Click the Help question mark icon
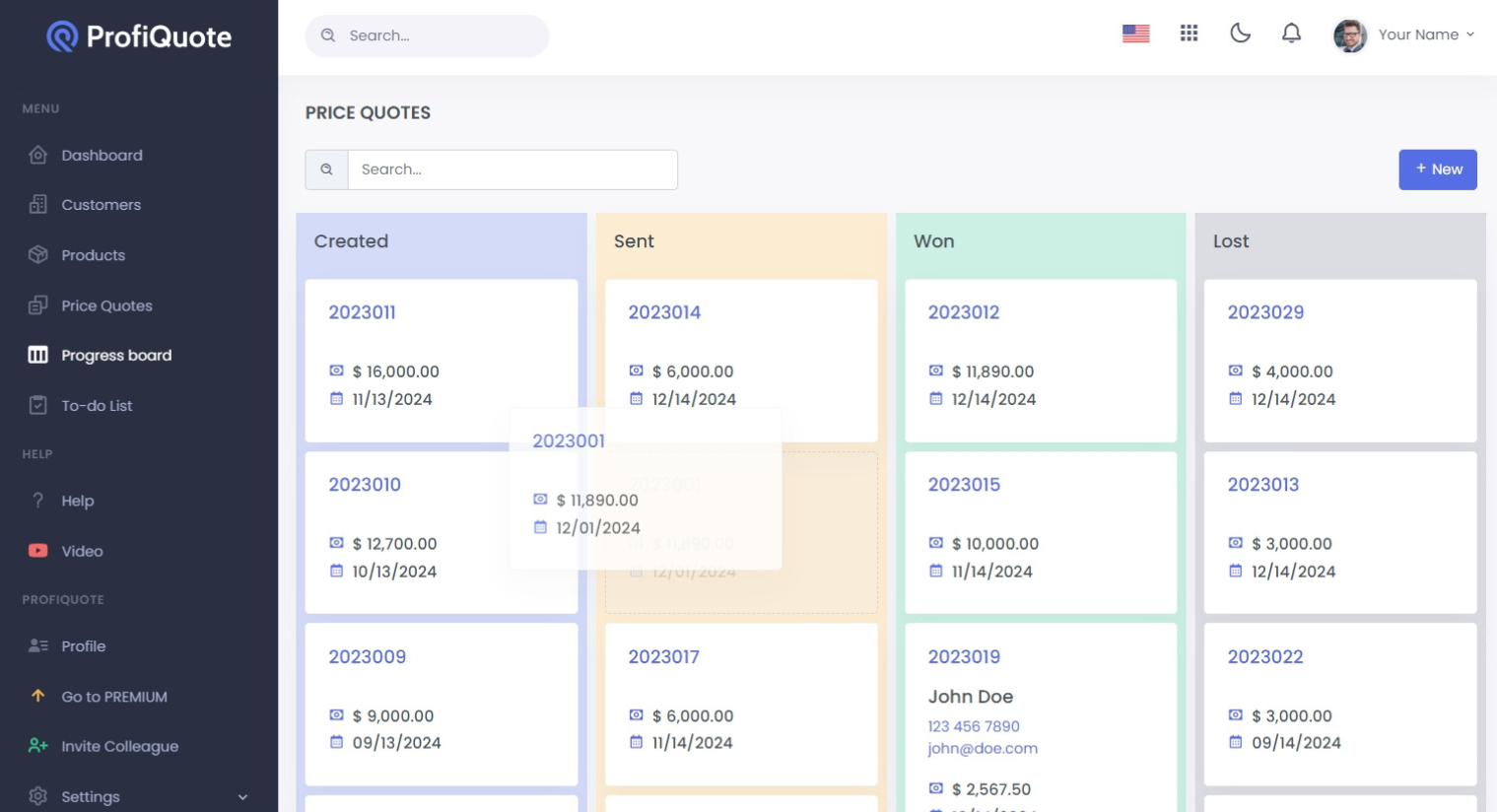 pos(37,500)
